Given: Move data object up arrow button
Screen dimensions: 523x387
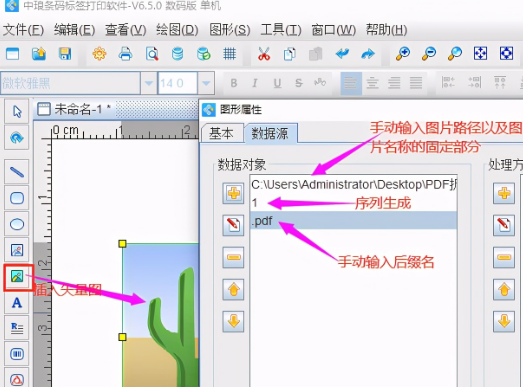Looking at the screenshot, I should [233, 289].
